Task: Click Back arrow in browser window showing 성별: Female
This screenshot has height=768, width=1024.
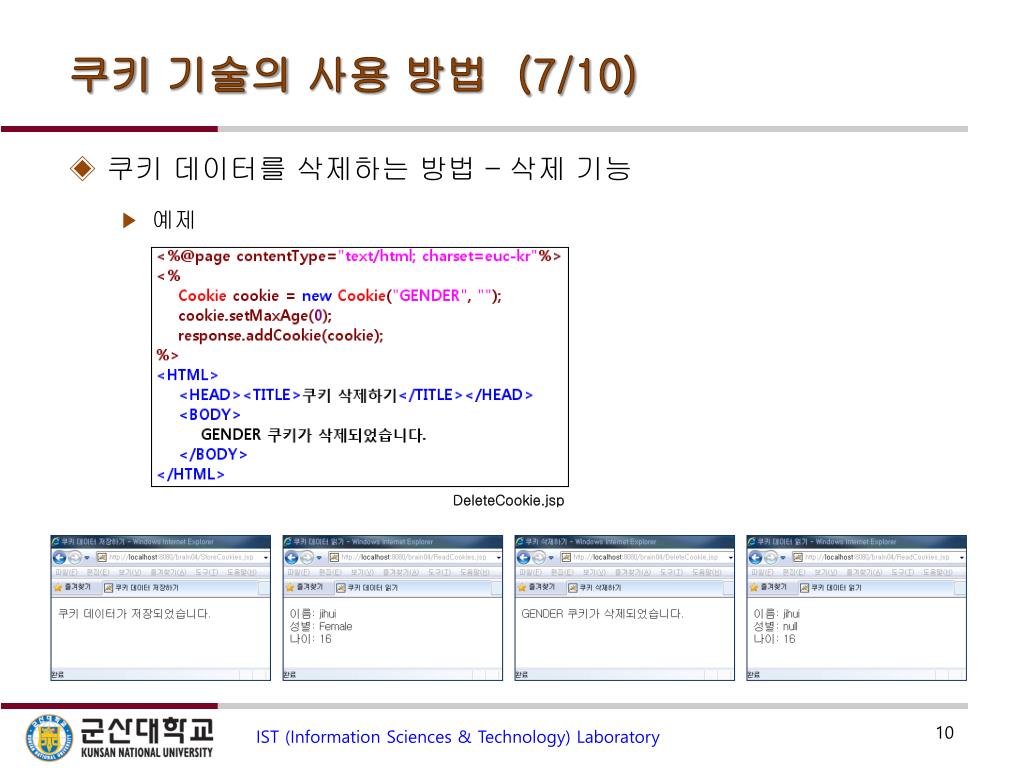Action: click(x=291, y=558)
